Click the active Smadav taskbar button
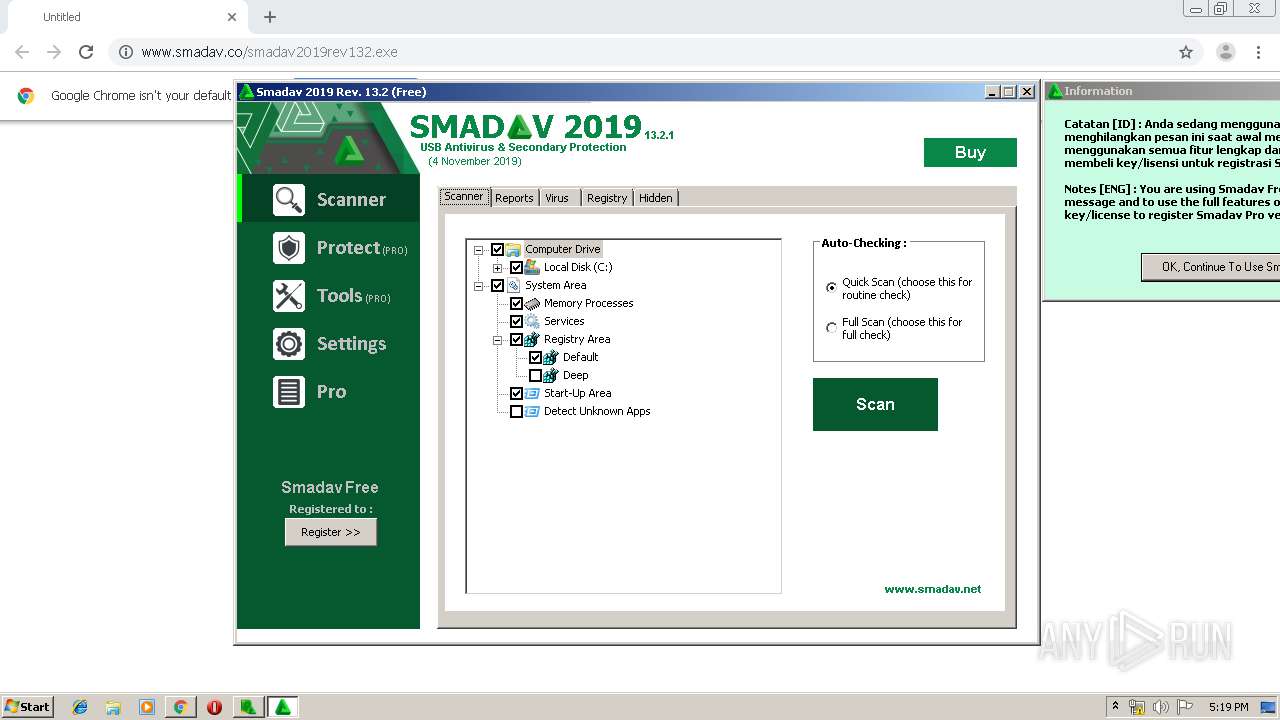Viewport: 1280px width, 720px height. [x=283, y=707]
